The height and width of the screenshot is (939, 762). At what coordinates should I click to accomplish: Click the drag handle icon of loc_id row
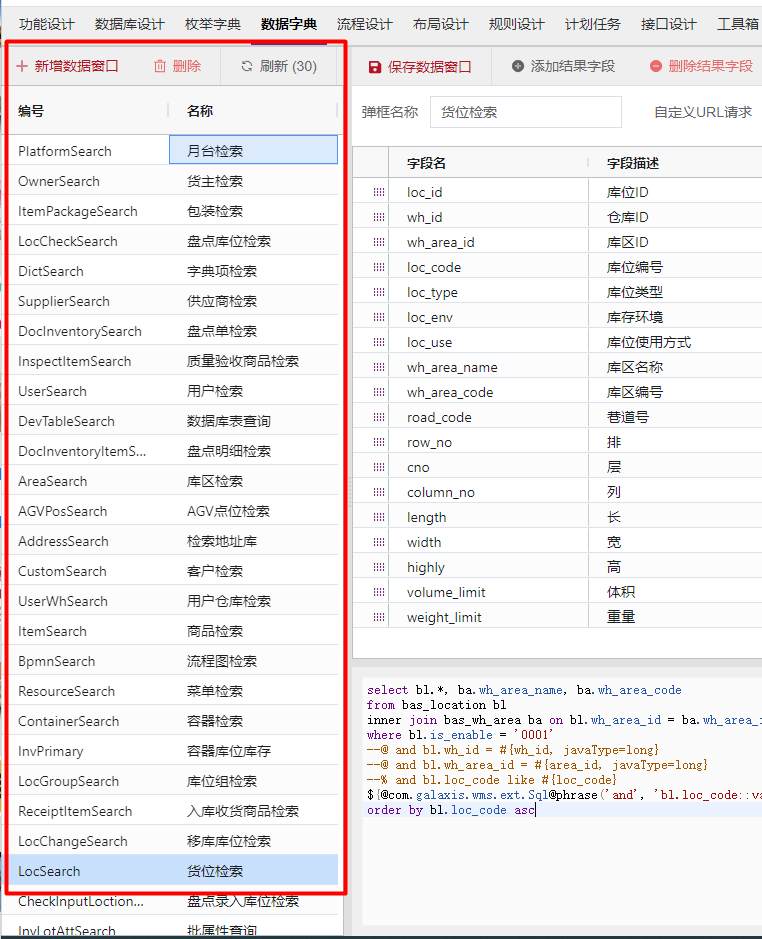(379, 192)
